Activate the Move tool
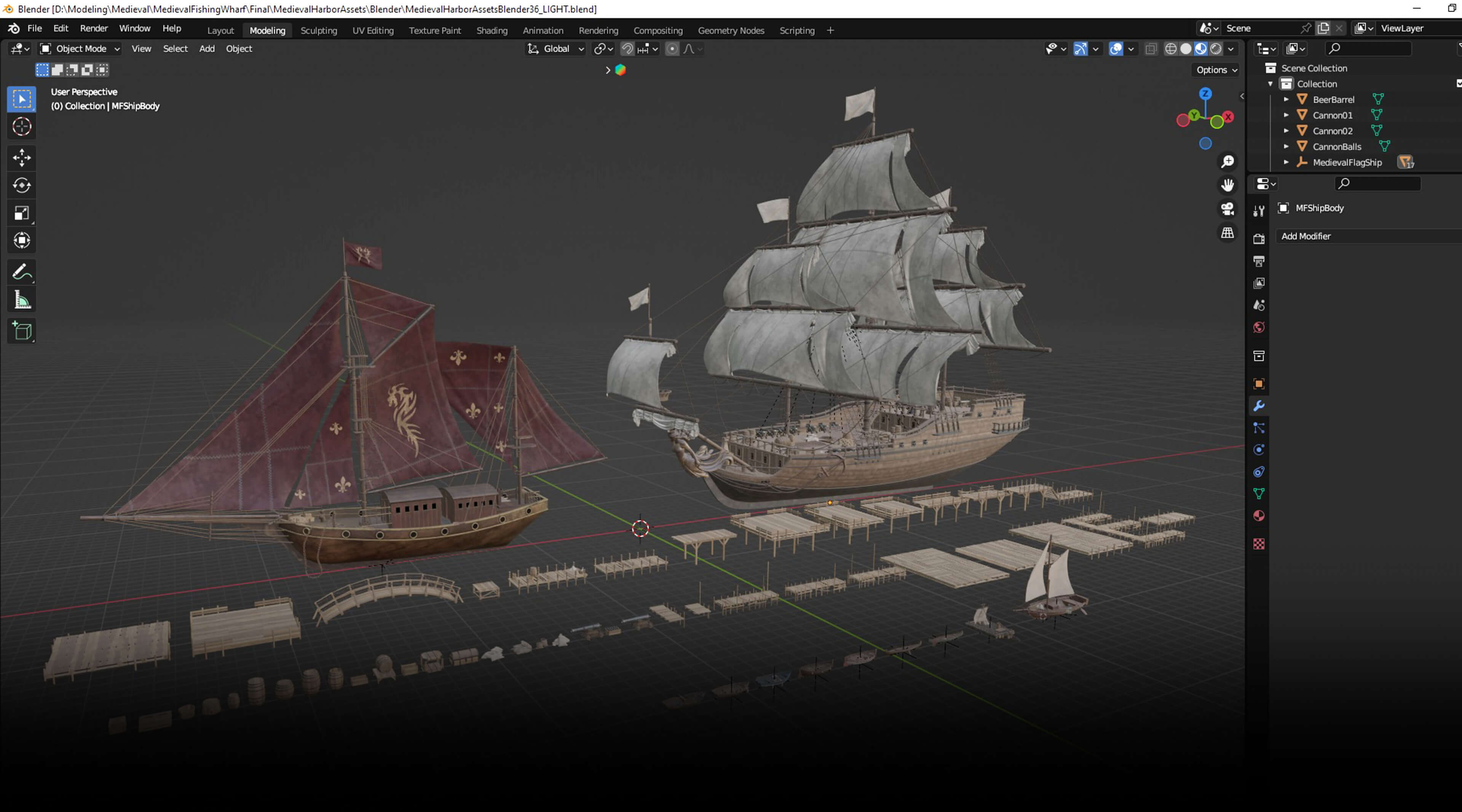The image size is (1462, 812). coord(22,158)
